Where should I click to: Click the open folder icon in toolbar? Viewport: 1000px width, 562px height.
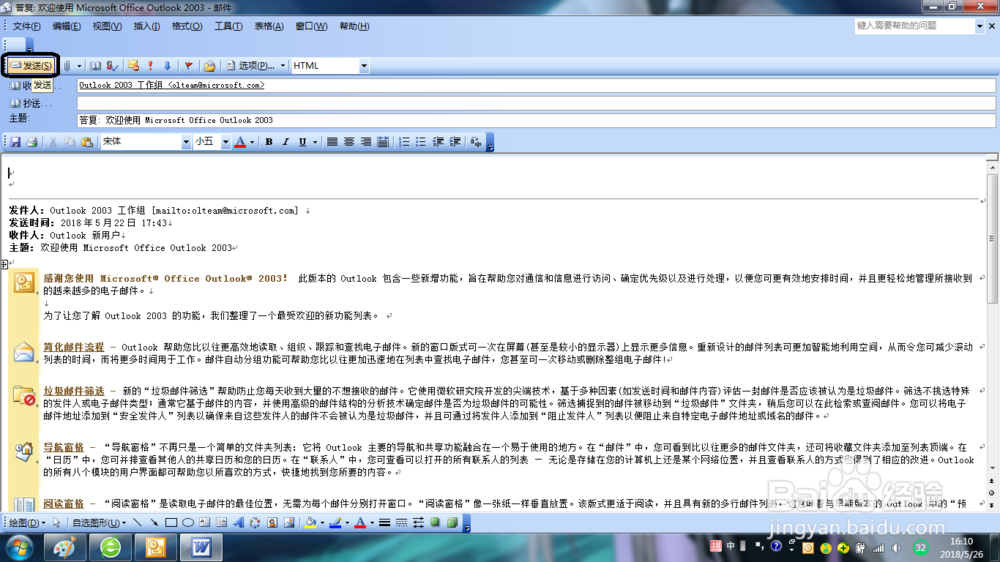pyautogui.click(x=209, y=66)
